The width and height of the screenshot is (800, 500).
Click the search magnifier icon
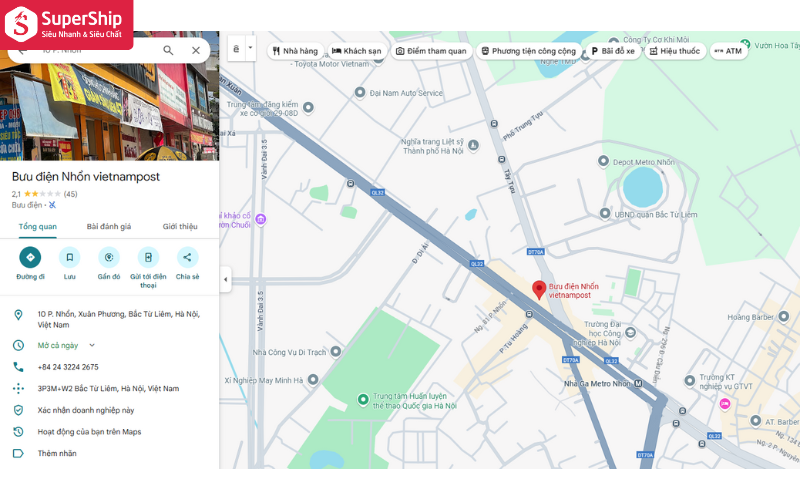point(168,50)
